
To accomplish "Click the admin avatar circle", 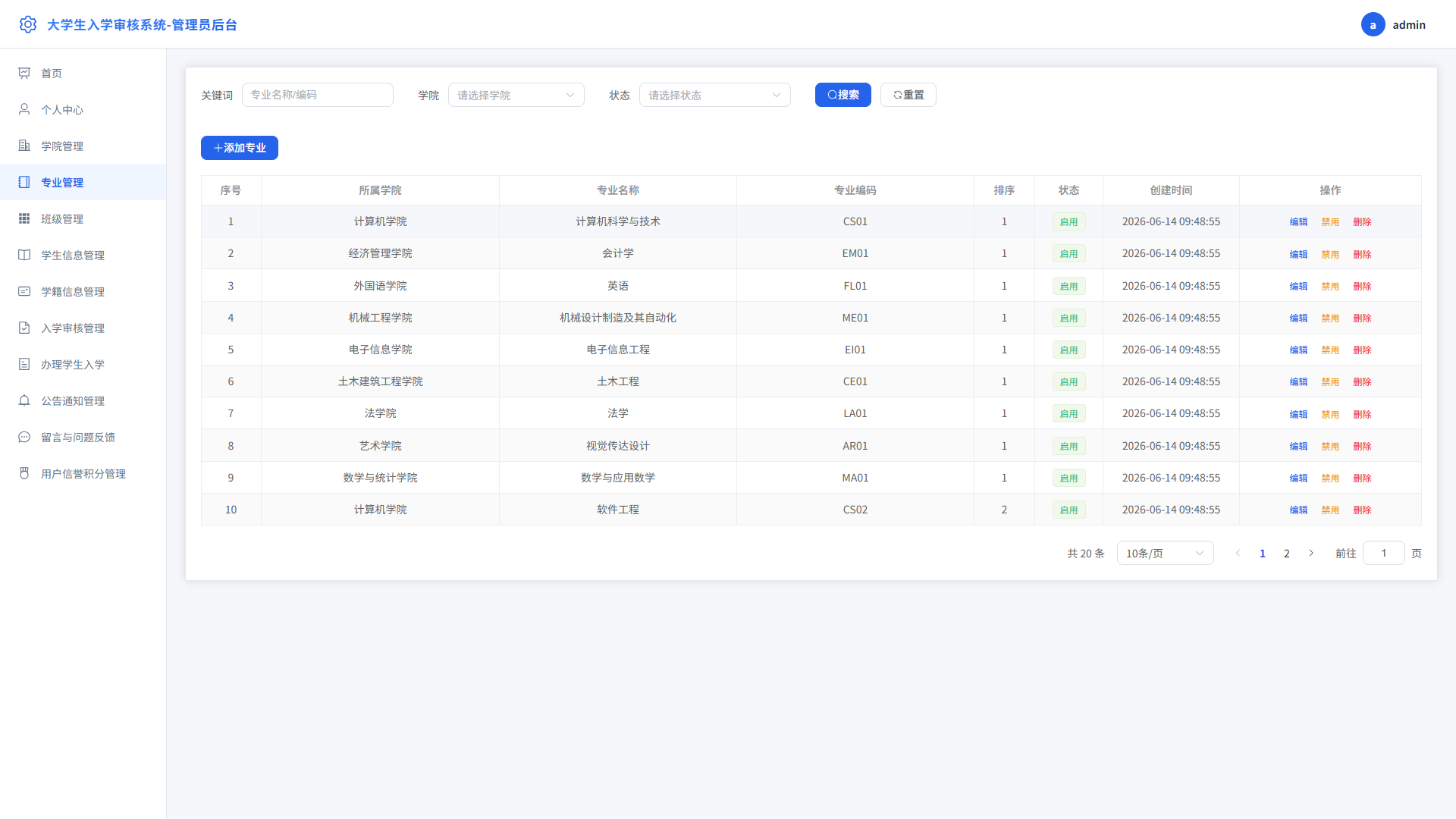I will click(1373, 24).
